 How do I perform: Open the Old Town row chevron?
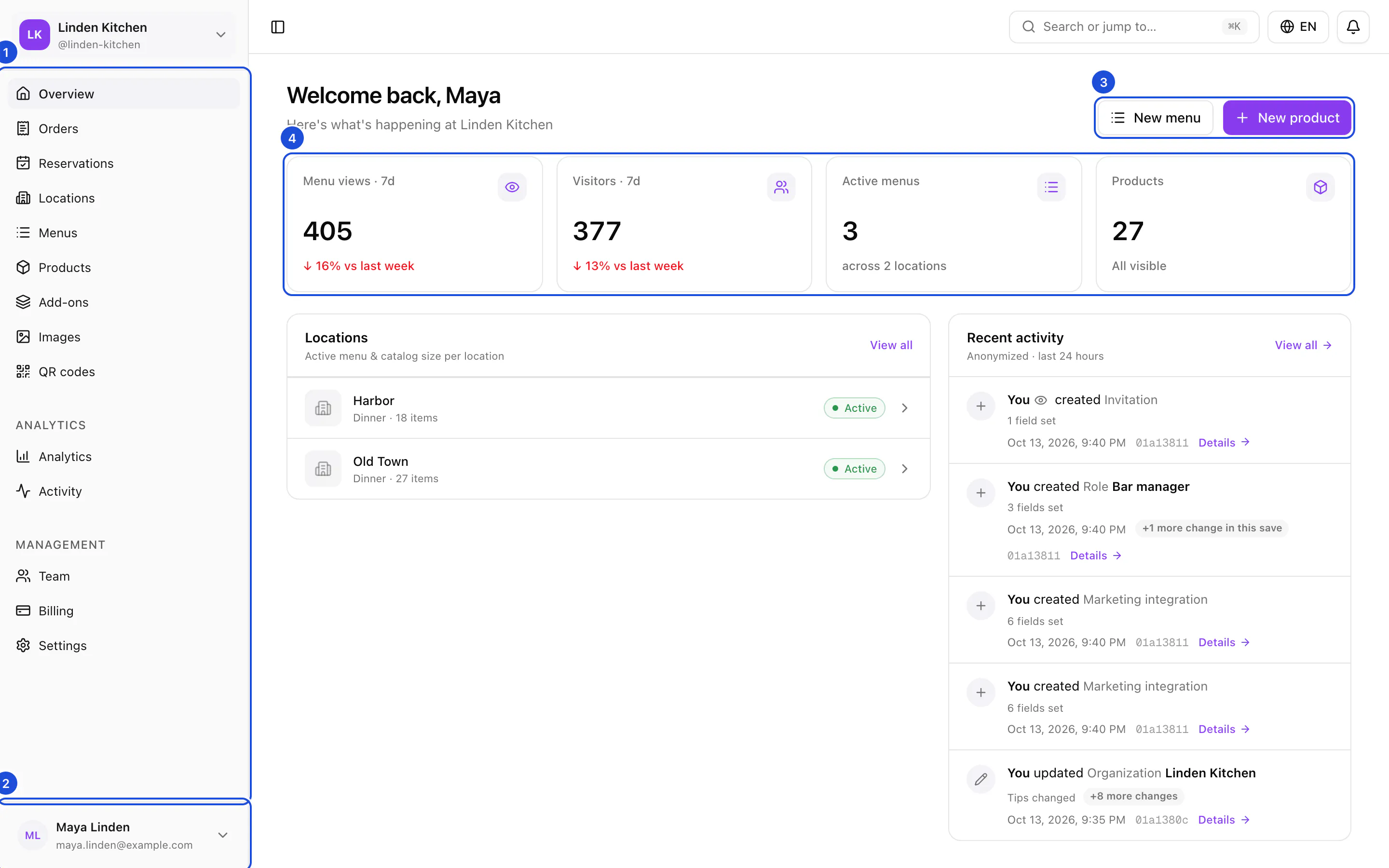(905, 469)
